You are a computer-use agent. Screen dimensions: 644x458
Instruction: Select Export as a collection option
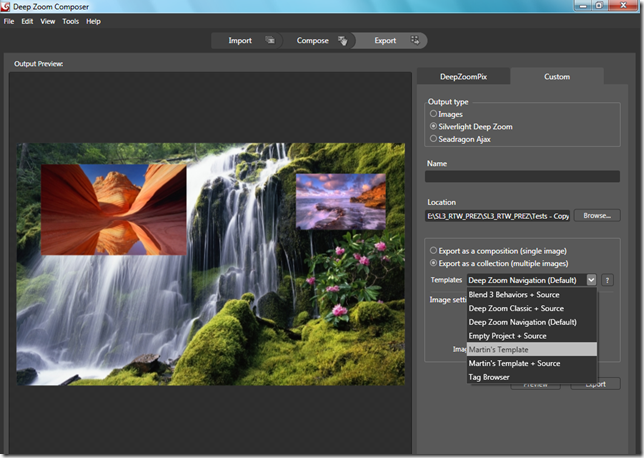432,262
